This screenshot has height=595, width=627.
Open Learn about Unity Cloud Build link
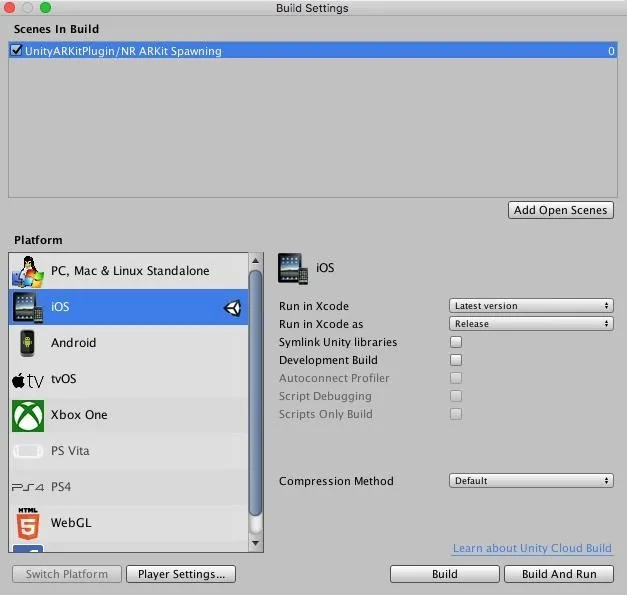pyautogui.click(x=532, y=548)
